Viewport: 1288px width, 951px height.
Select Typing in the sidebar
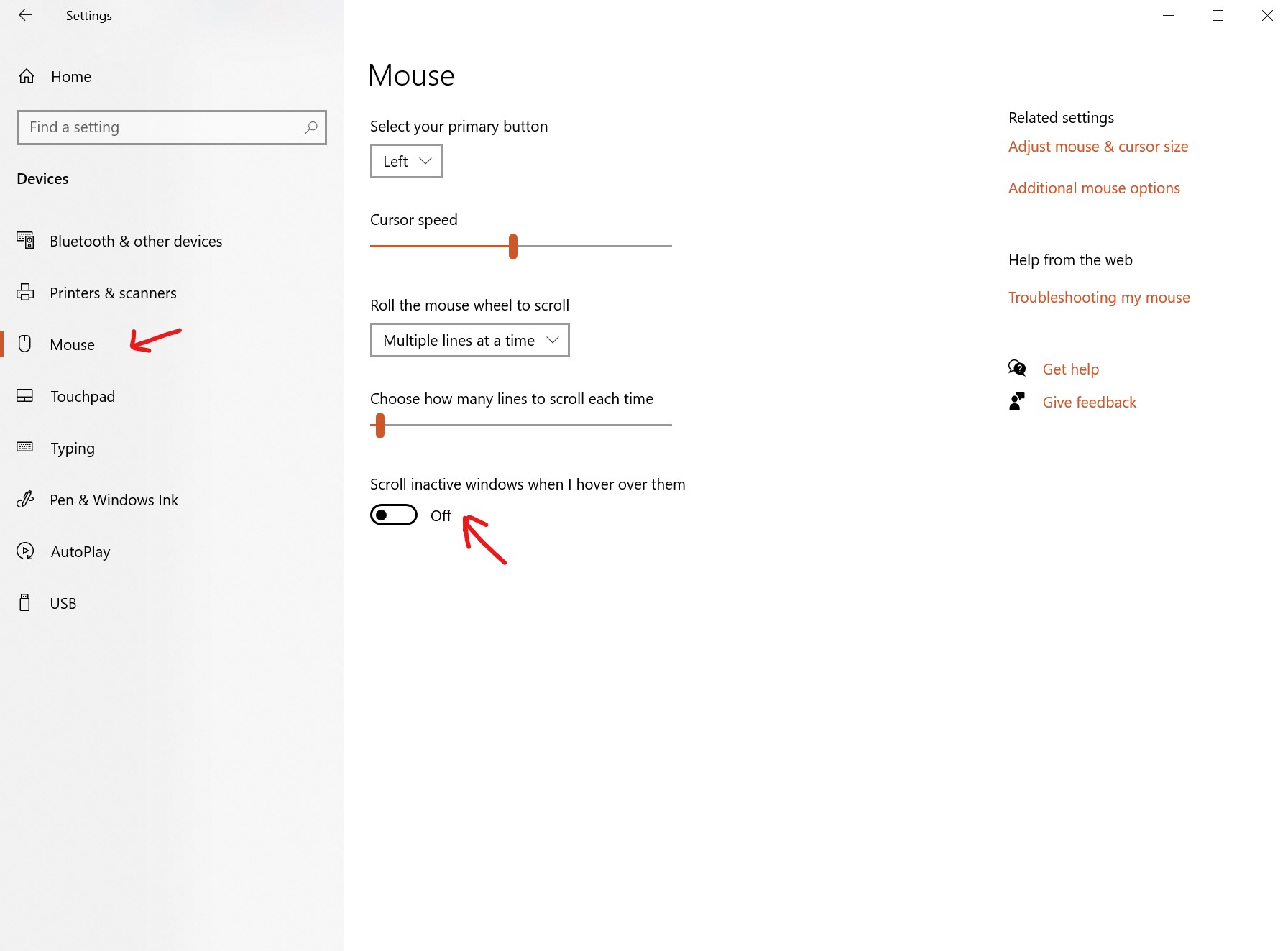pos(73,448)
